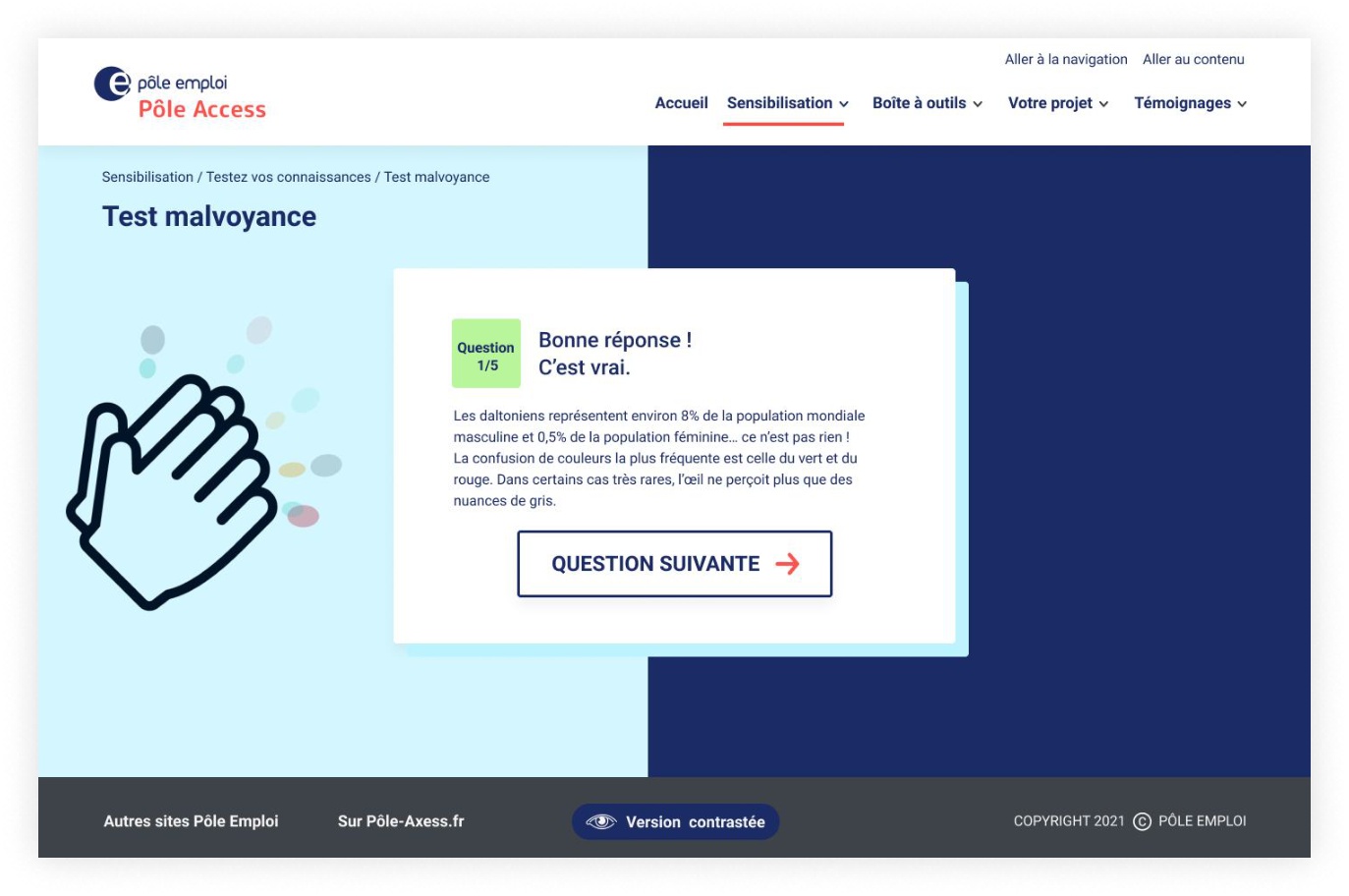The height and width of the screenshot is (896, 1349).
Task: Open the Votre projet menu
Action: (1049, 103)
